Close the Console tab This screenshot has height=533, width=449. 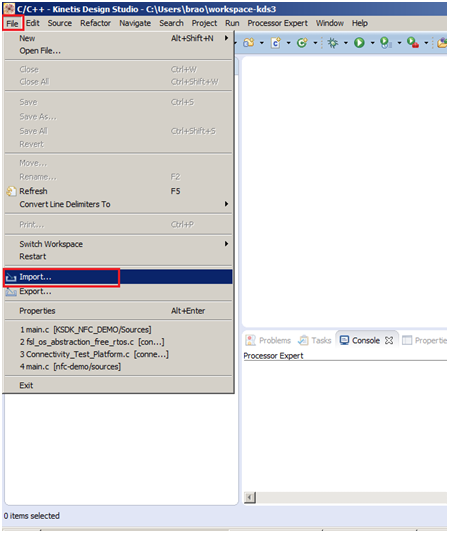(x=389, y=340)
